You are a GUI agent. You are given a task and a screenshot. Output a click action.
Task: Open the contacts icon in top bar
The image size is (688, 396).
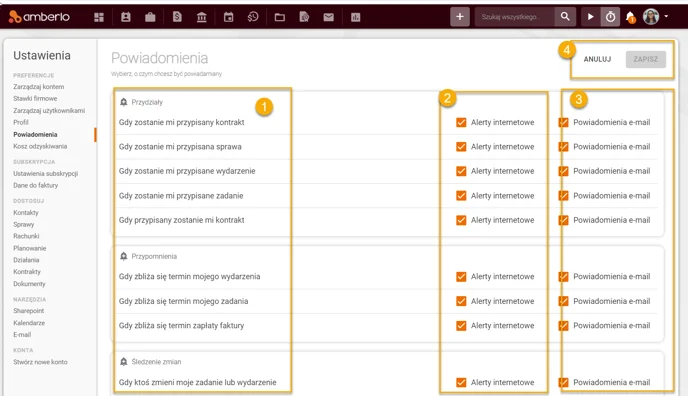(126, 17)
